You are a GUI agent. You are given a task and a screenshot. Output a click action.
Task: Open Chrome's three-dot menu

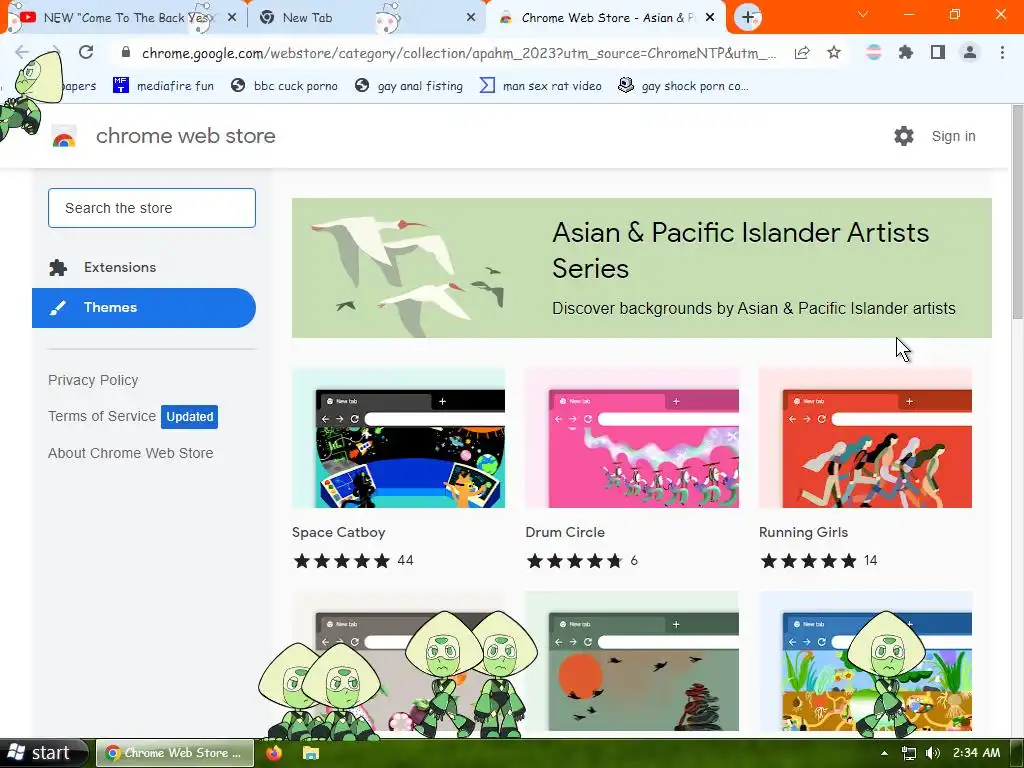pos(1002,53)
